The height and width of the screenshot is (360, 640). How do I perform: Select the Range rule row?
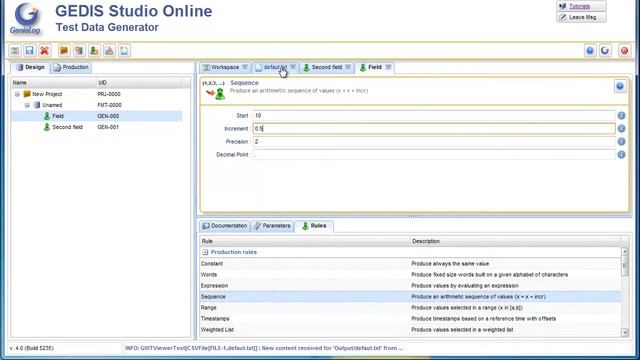[x=410, y=308]
